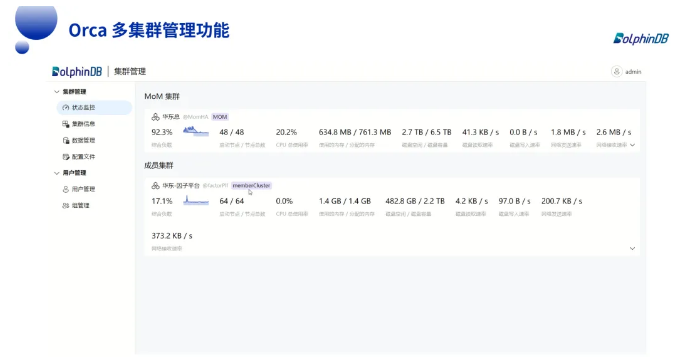Screen dimensions: 673x362
Task: Click the Orca 多集群管理功能 slide title
Action: pyautogui.click(x=149, y=30)
